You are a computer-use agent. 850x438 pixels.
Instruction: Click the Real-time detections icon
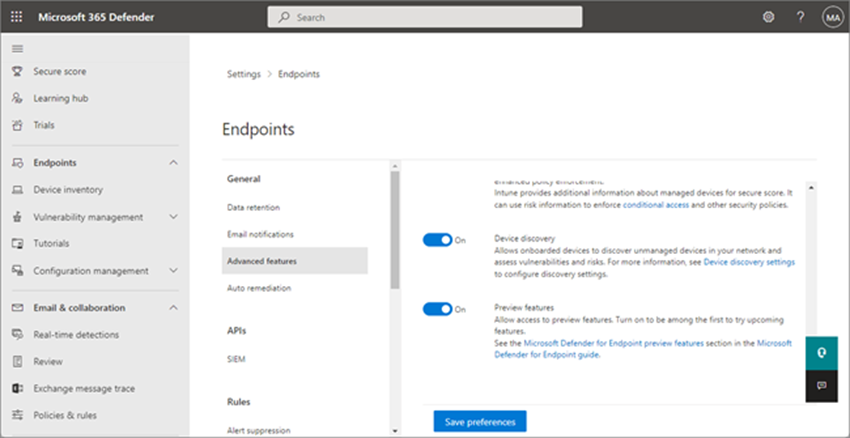pyautogui.click(x=17, y=334)
